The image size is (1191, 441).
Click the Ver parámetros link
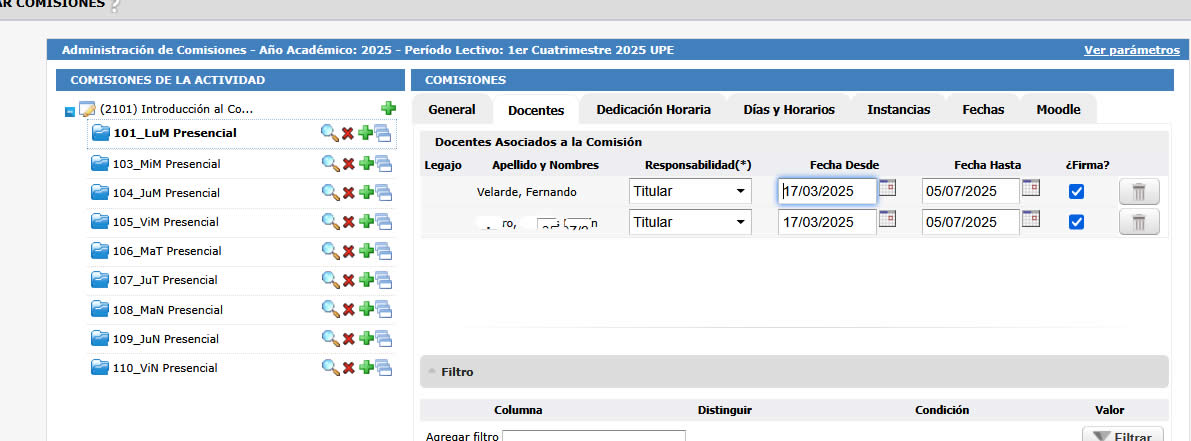pos(1131,50)
